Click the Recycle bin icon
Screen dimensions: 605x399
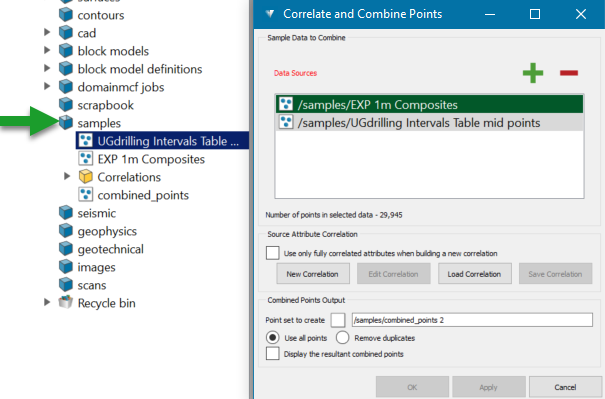tap(66, 303)
